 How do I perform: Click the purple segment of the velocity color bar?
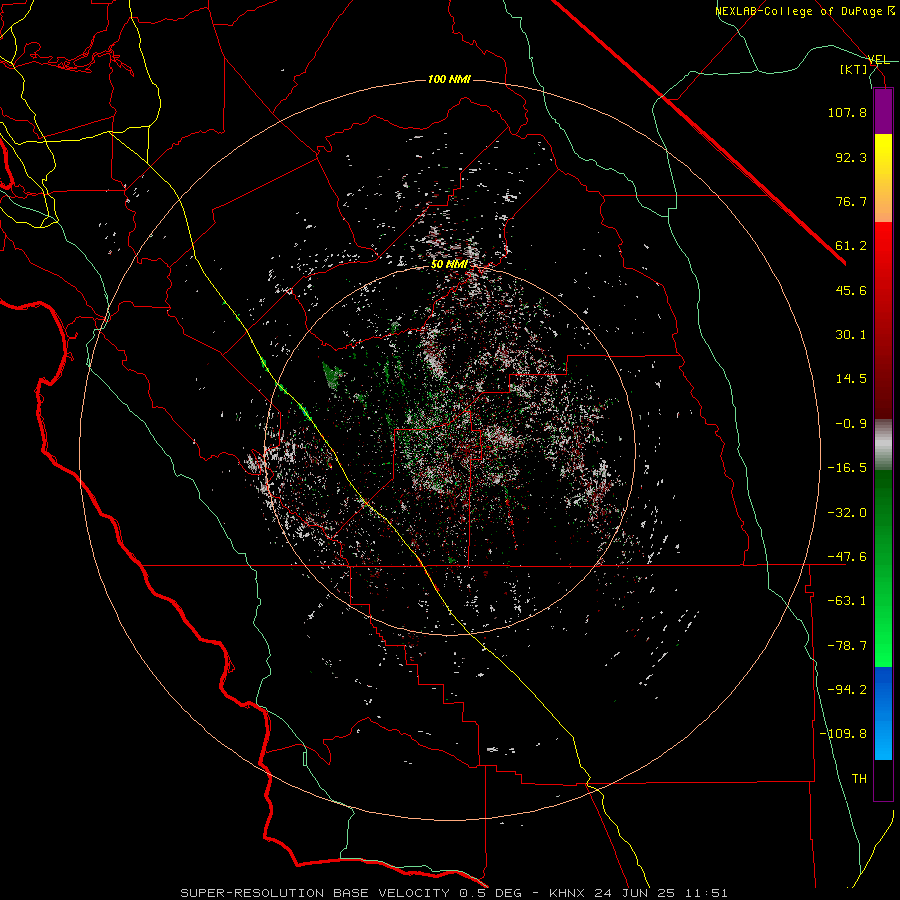[x=883, y=111]
